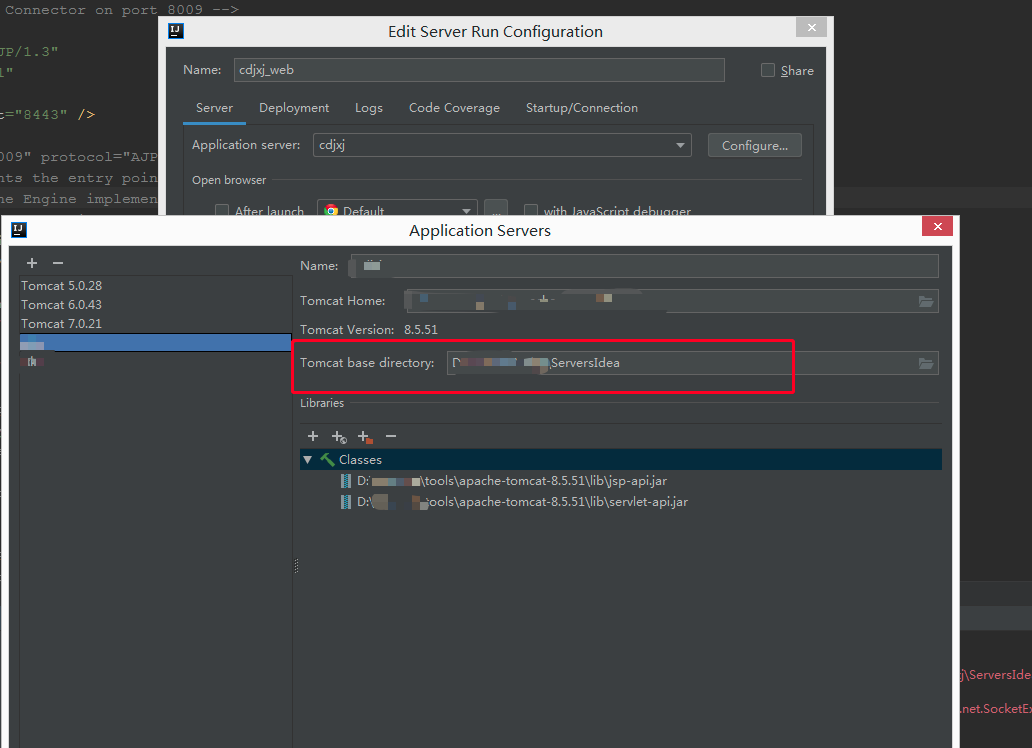The width and height of the screenshot is (1032, 748).
Task: Toggle the After launch checkbox
Action: [222, 211]
